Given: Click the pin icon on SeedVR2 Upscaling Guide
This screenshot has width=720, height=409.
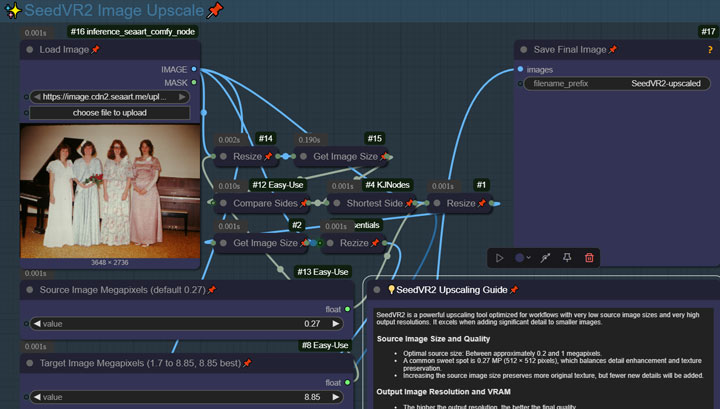Looking at the screenshot, I should pos(514,290).
